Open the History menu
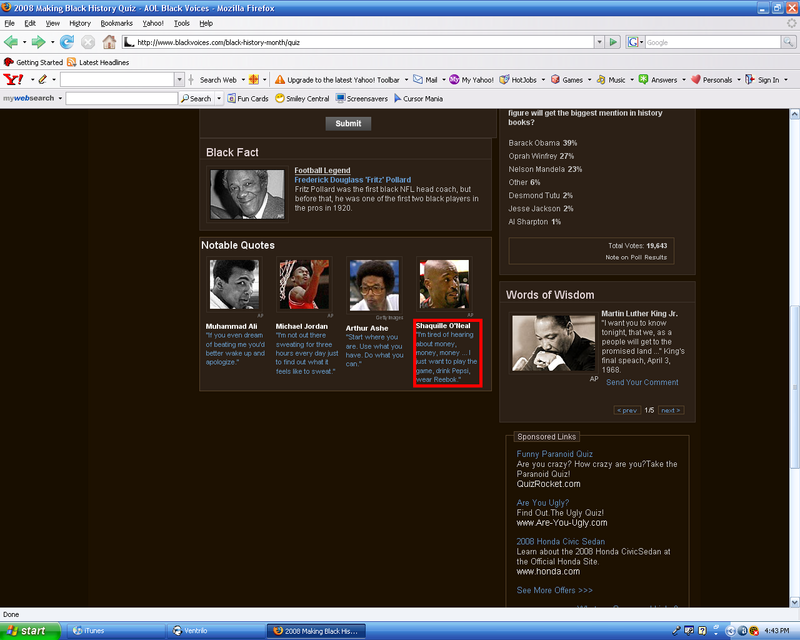800x640 pixels. pyautogui.click(x=79, y=23)
